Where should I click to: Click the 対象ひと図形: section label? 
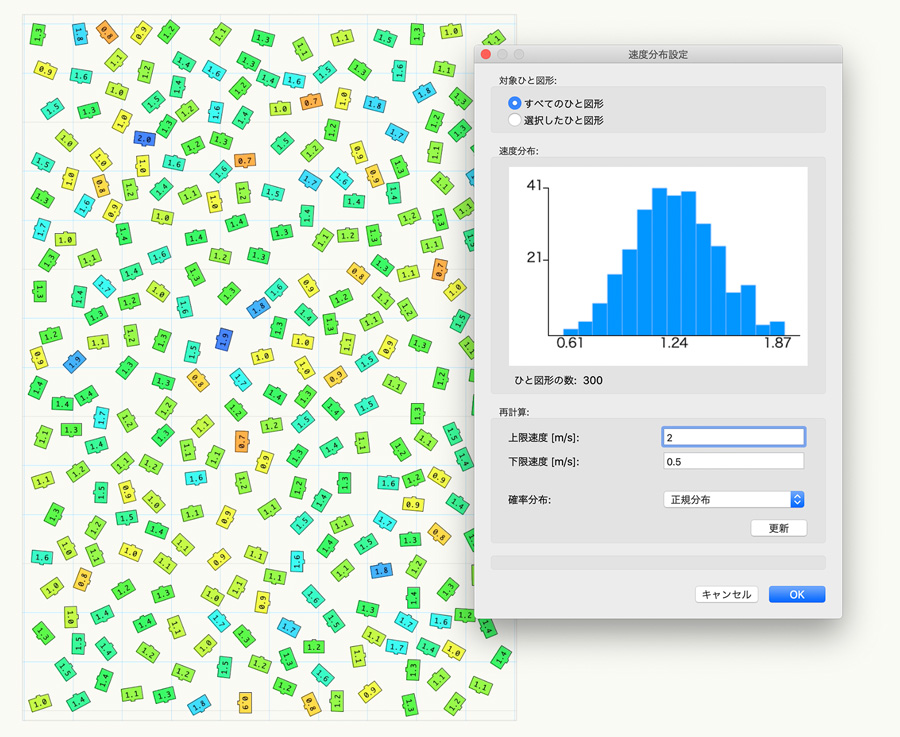coord(527,80)
